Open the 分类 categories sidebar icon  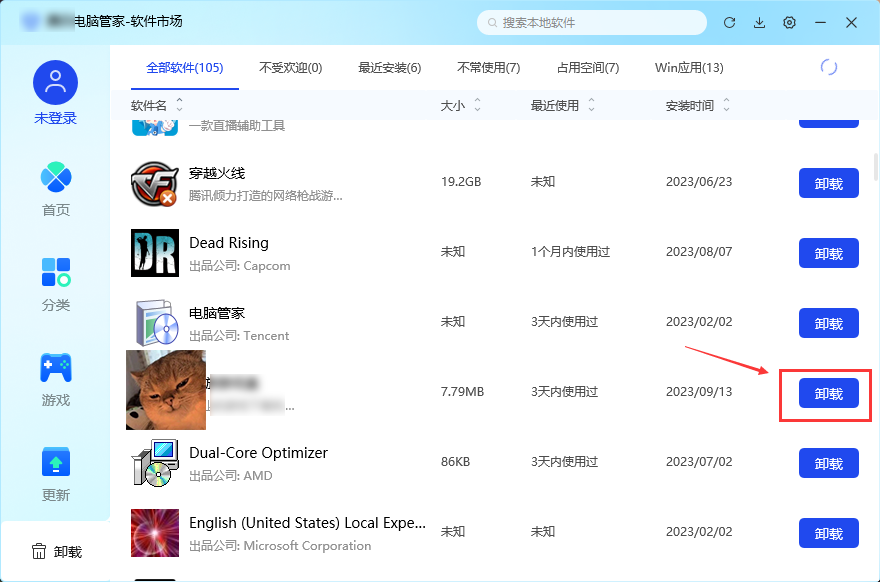click(56, 272)
